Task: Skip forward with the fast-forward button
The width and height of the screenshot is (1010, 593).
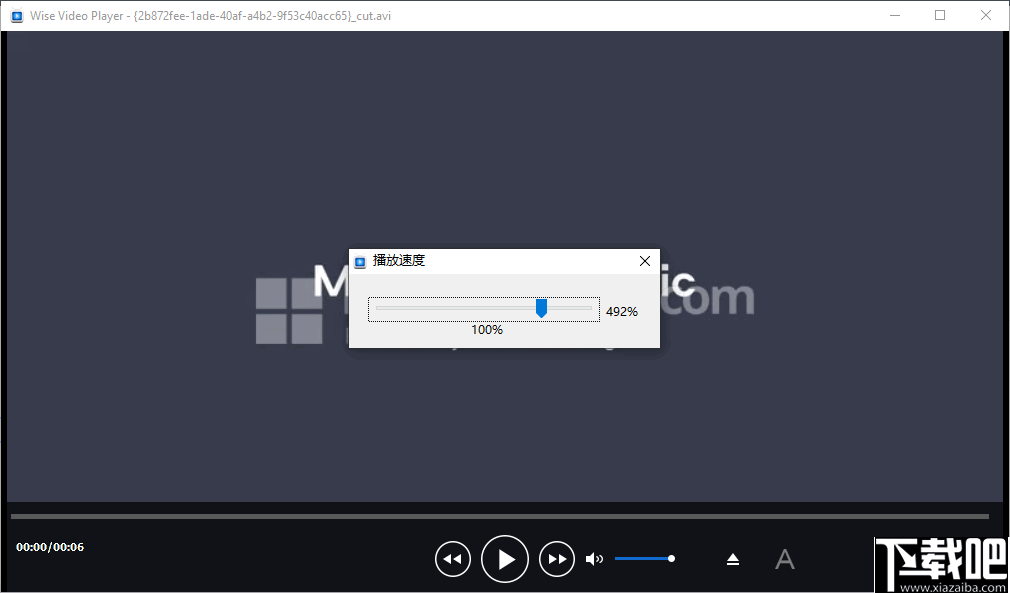Action: click(x=557, y=559)
